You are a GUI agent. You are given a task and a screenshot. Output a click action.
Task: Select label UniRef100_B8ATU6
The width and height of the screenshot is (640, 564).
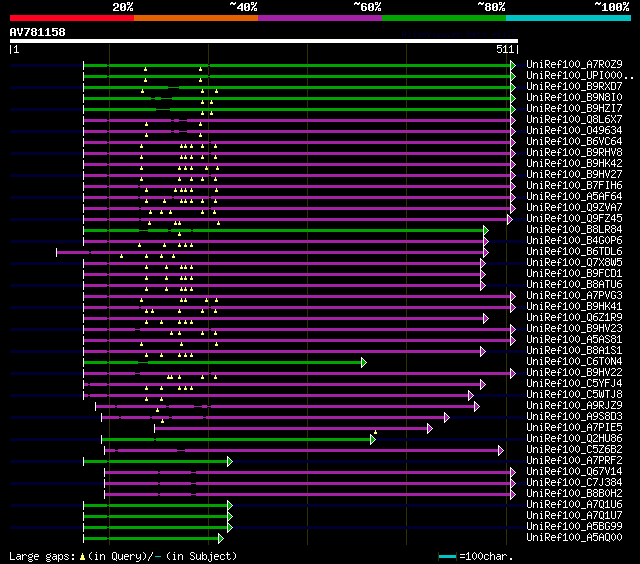point(574,284)
